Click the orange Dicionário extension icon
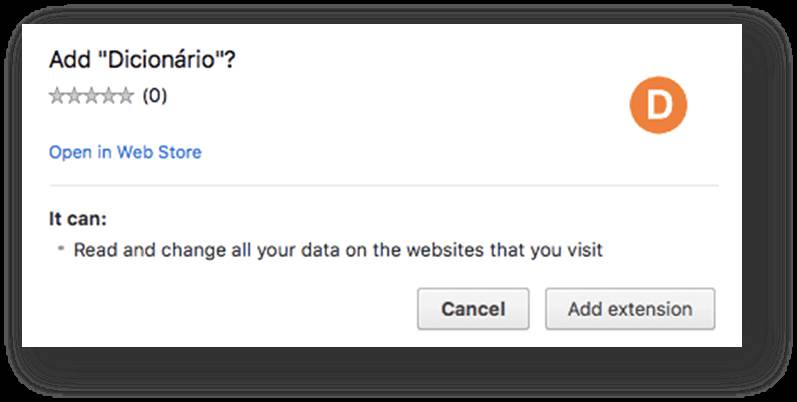Viewport: 797px width, 402px height. pos(660,106)
